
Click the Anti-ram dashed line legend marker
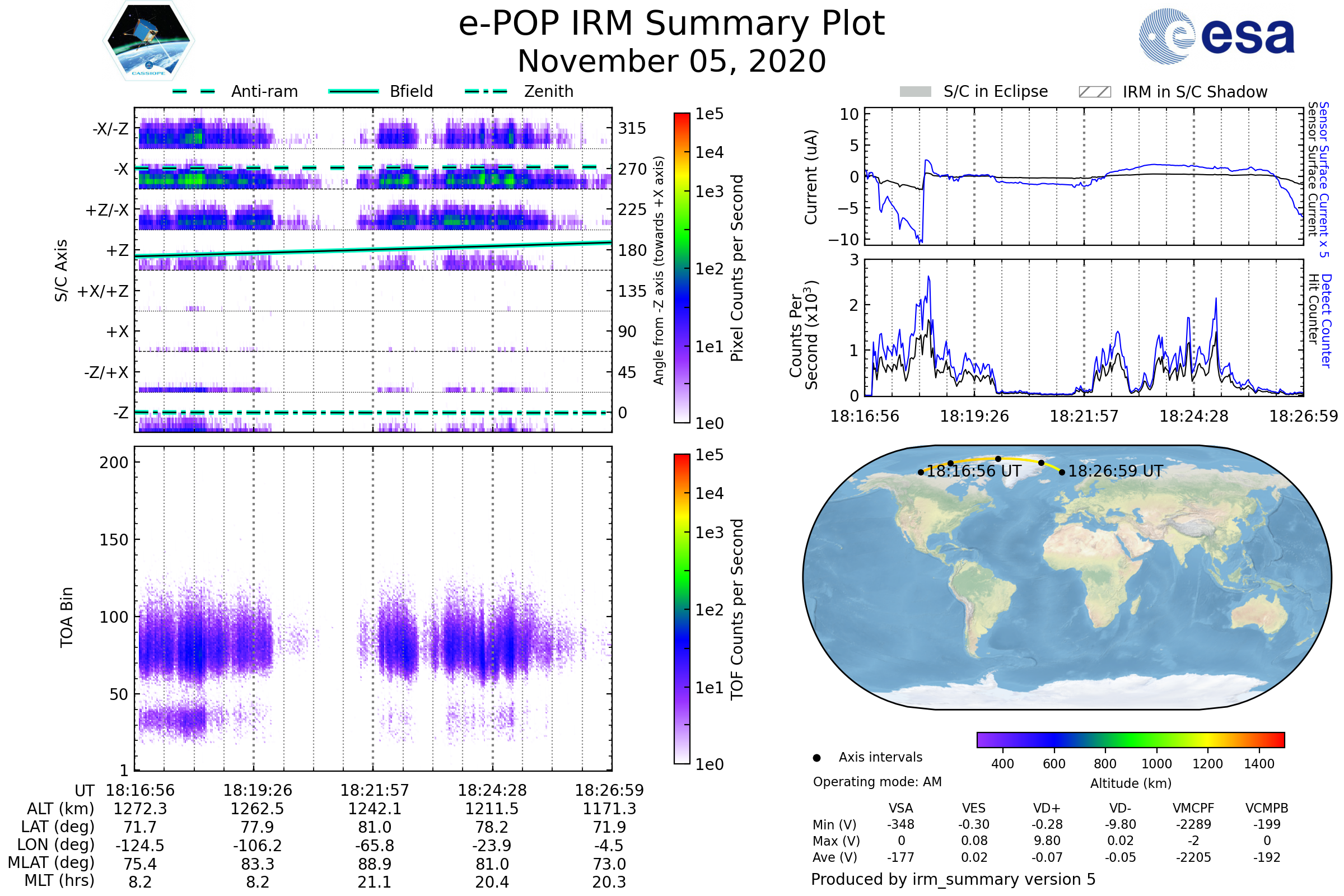click(x=194, y=91)
